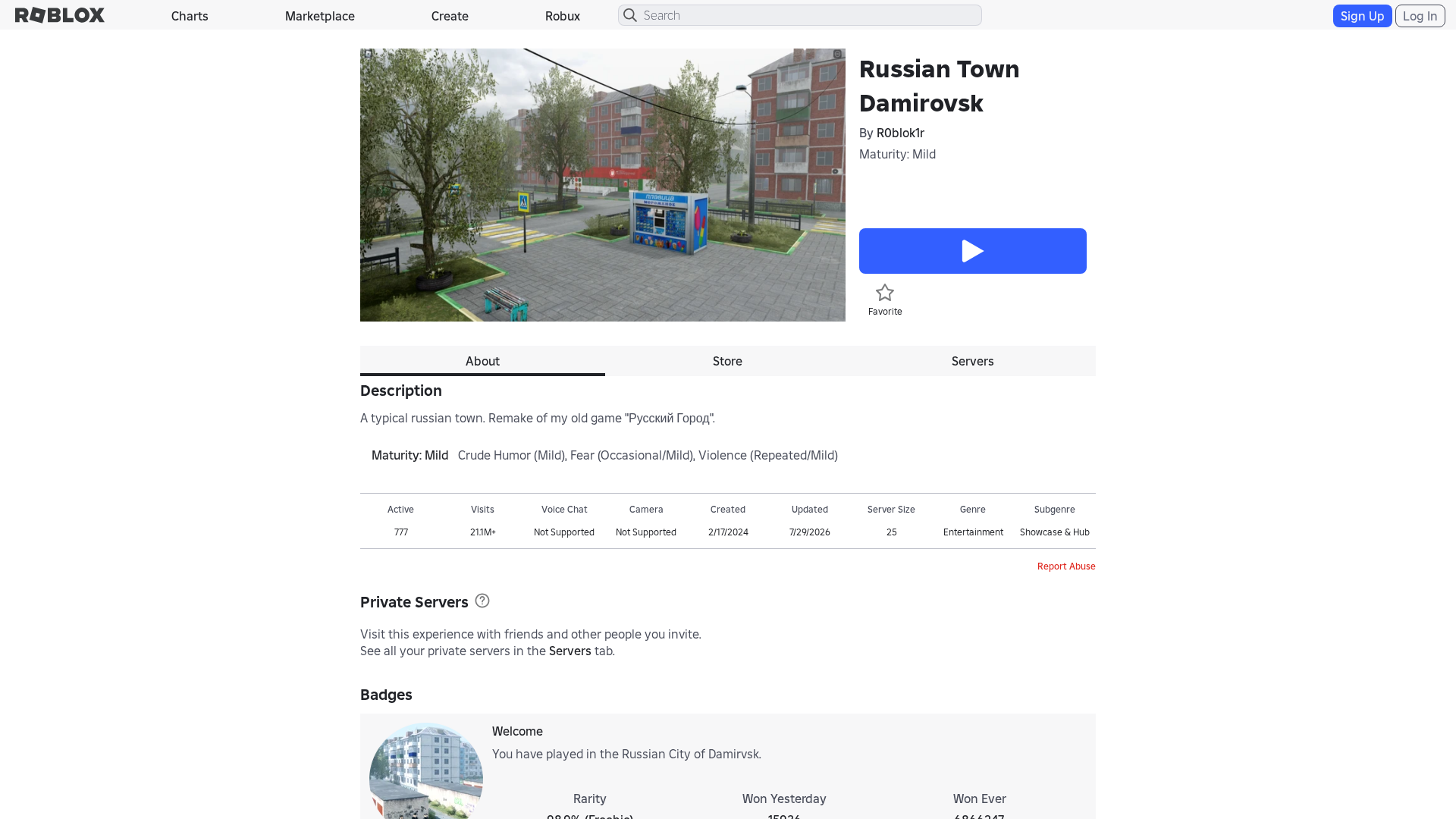This screenshot has width=1456, height=819.
Task: Click the Rarity label
Action: [x=590, y=799]
